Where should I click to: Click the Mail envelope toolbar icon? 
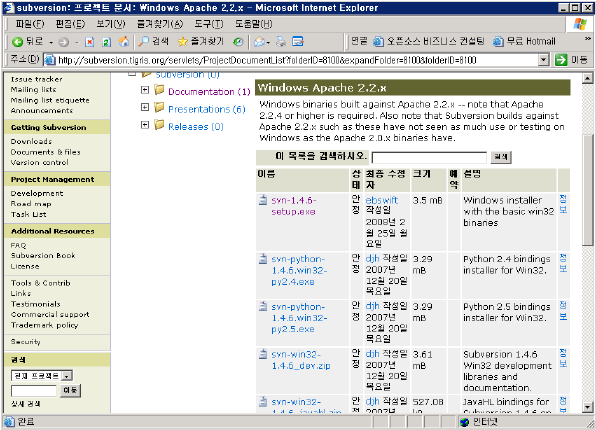260,41
